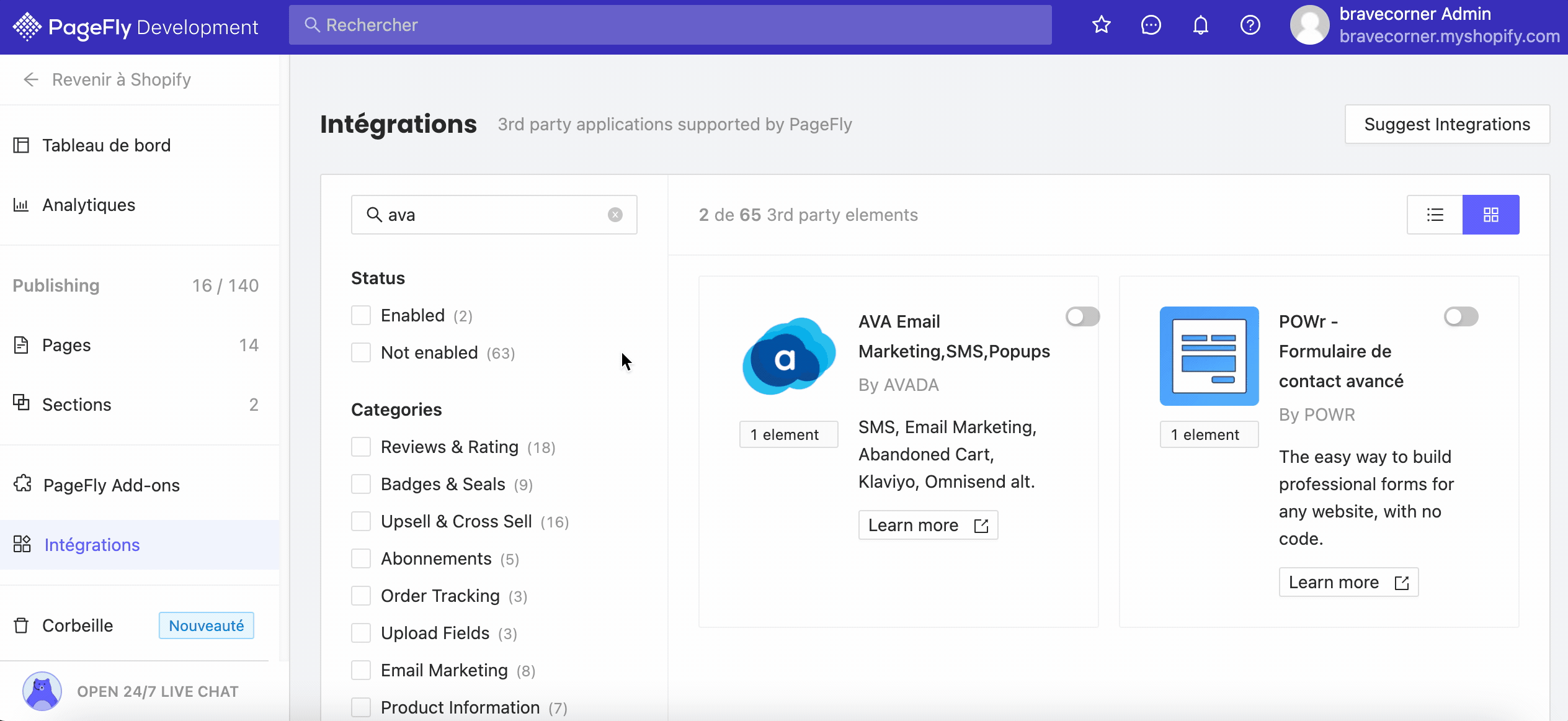Open the help question mark icon
This screenshot has width=1568, height=721.
1250,25
